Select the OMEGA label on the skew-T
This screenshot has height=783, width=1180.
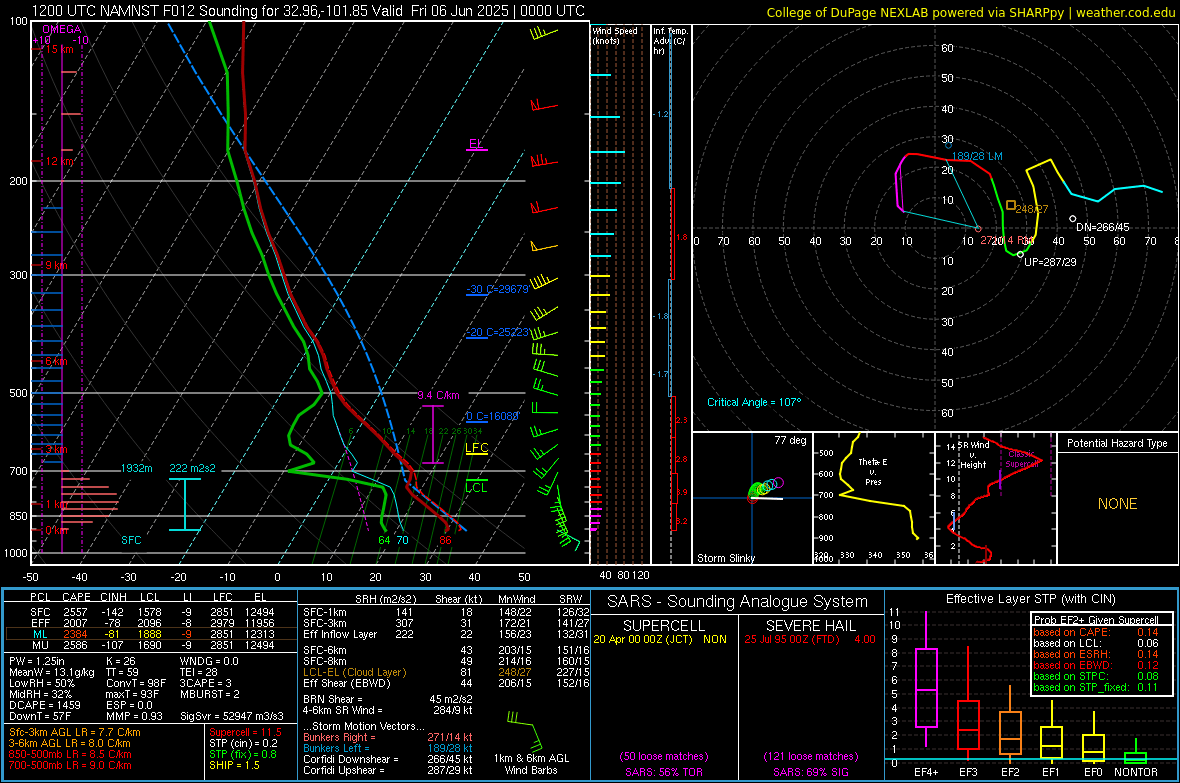(61, 29)
